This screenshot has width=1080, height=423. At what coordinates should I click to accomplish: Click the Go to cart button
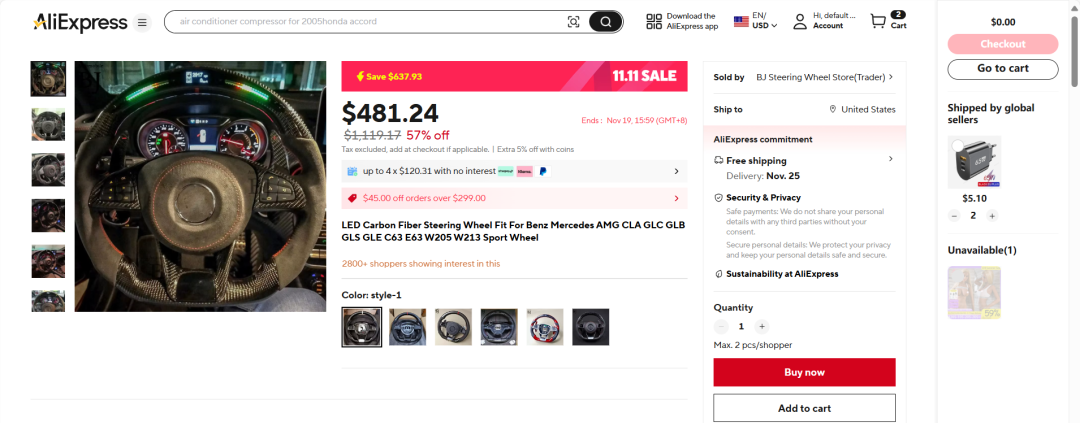pyautogui.click(x=1002, y=68)
